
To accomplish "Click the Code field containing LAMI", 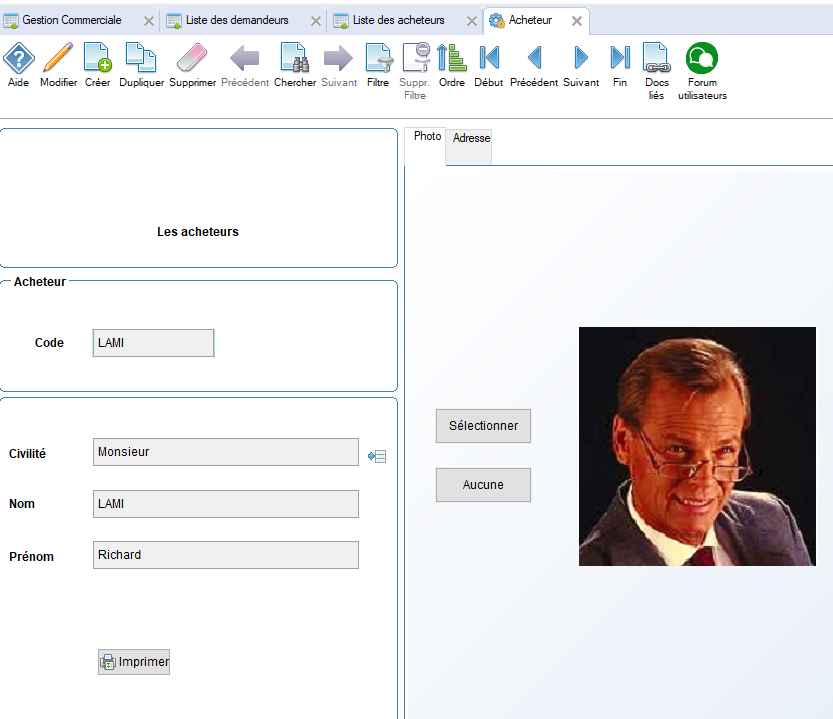I will (x=154, y=343).
